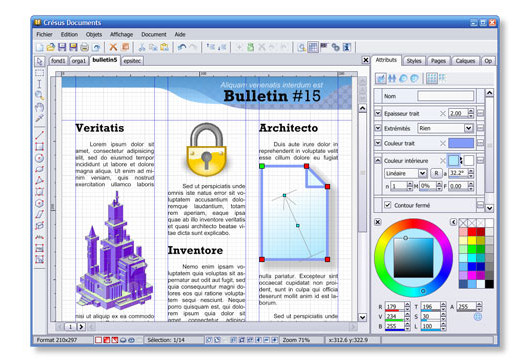Open the Extrémités dropdown showing Rien
The image size is (530, 362).
(445, 128)
